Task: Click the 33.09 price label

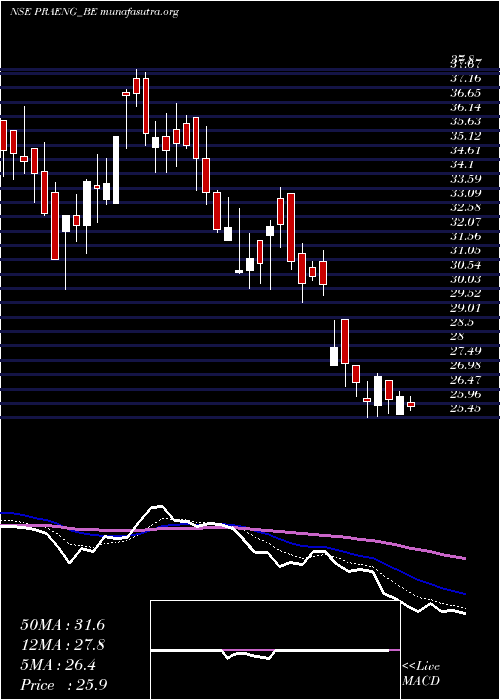Action: pyautogui.click(x=465, y=193)
